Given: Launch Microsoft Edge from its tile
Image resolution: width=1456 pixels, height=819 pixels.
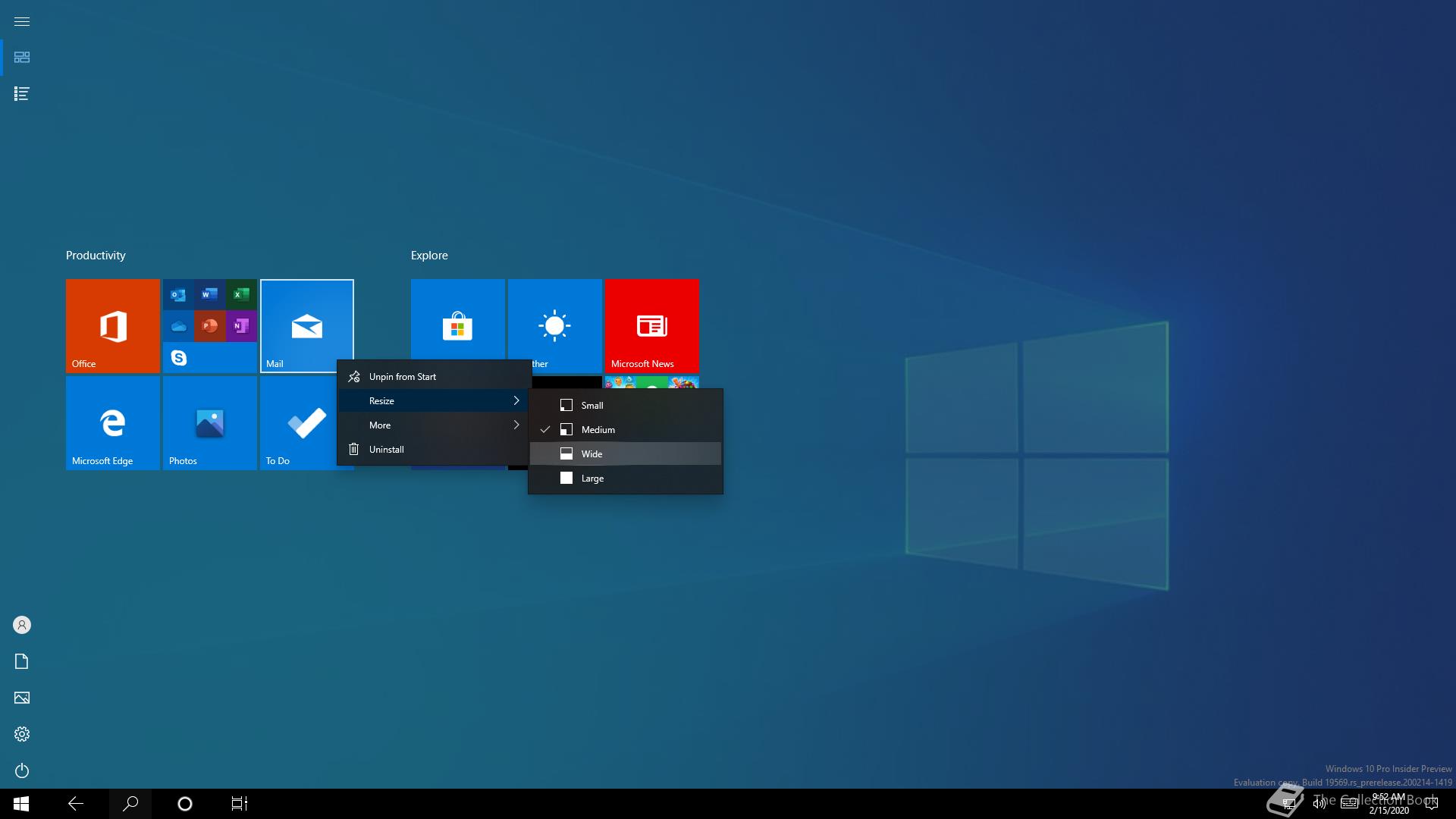Looking at the screenshot, I should (113, 423).
